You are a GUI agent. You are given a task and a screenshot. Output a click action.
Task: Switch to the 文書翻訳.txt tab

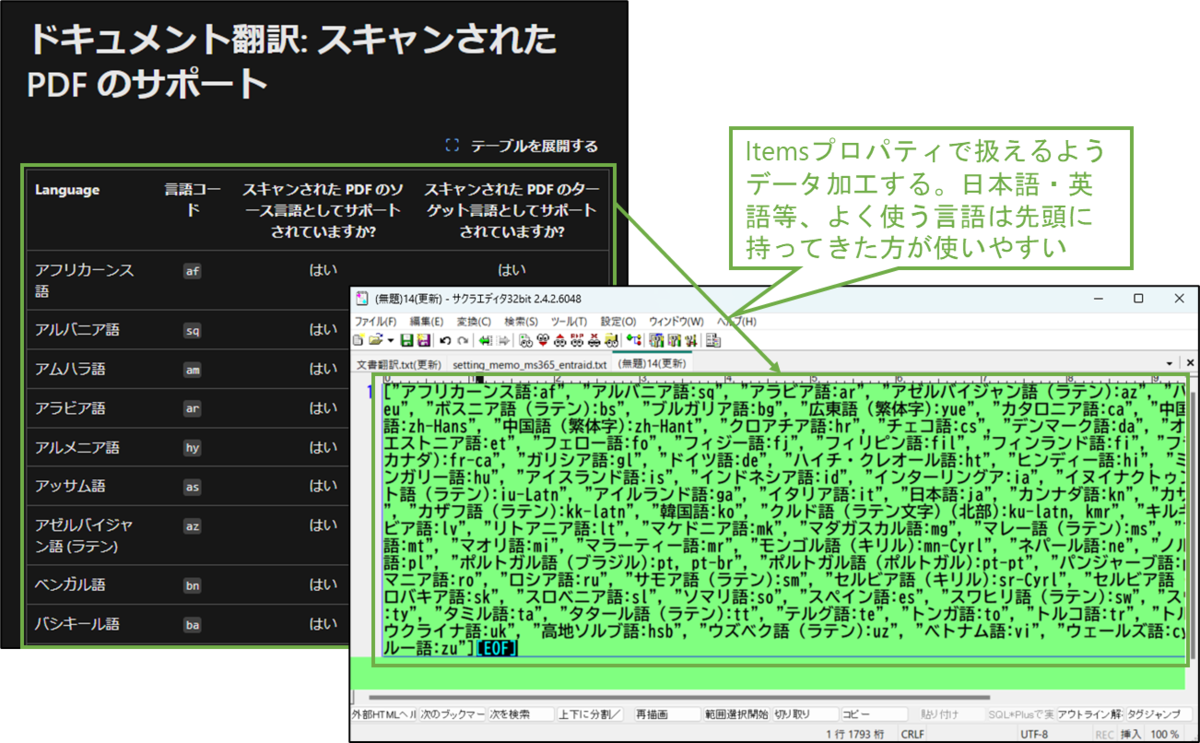pyautogui.click(x=399, y=364)
